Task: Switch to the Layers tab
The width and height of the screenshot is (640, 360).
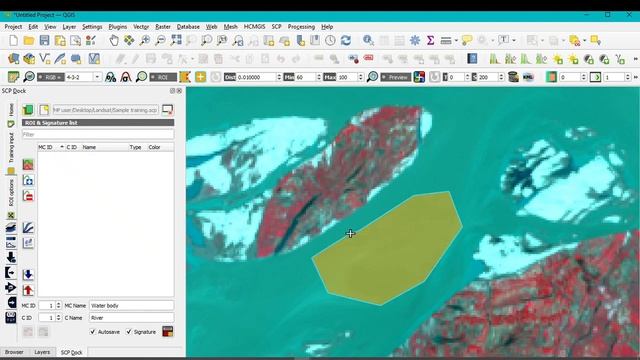Action: coord(42,352)
